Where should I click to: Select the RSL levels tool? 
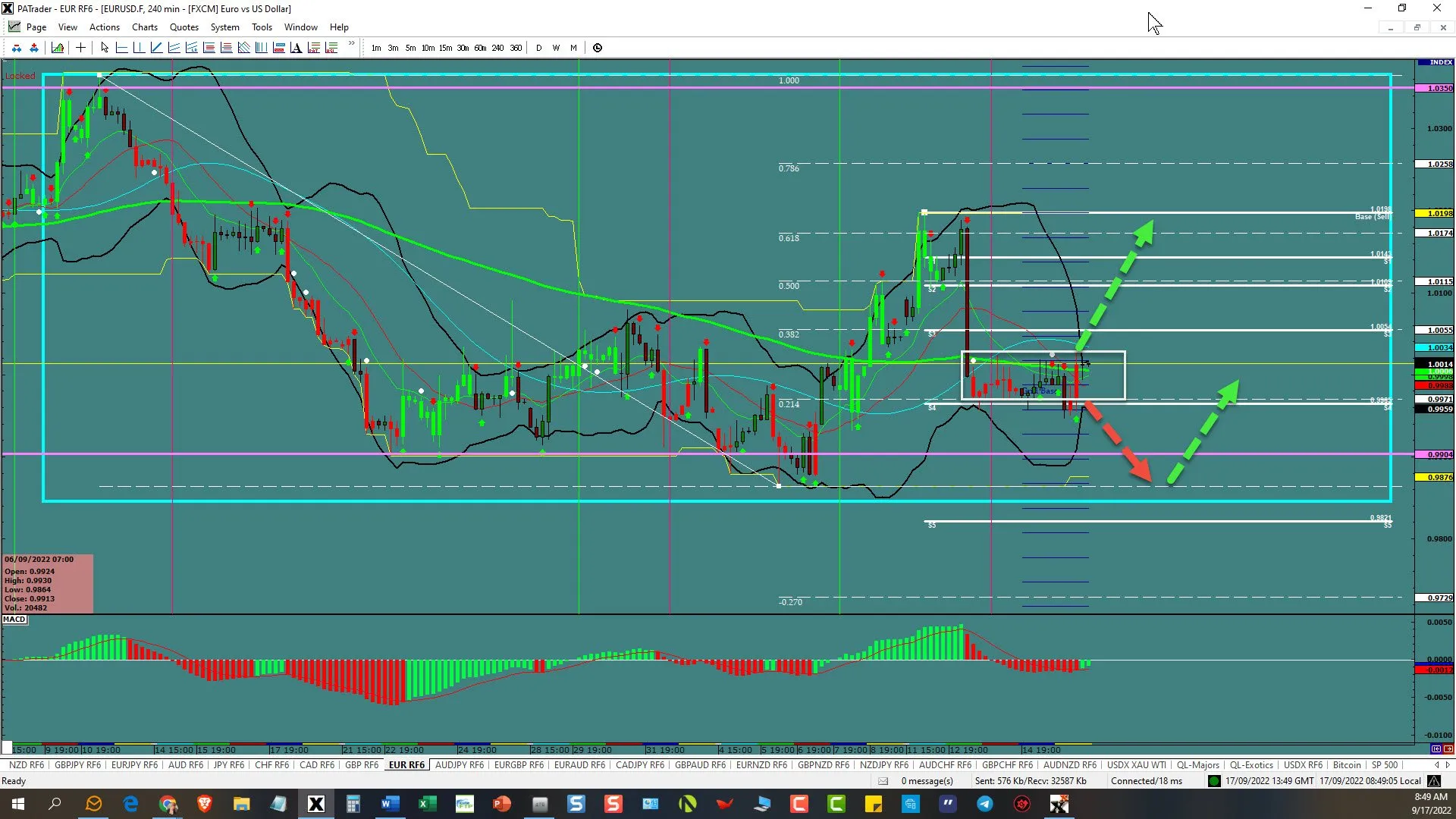click(331, 48)
